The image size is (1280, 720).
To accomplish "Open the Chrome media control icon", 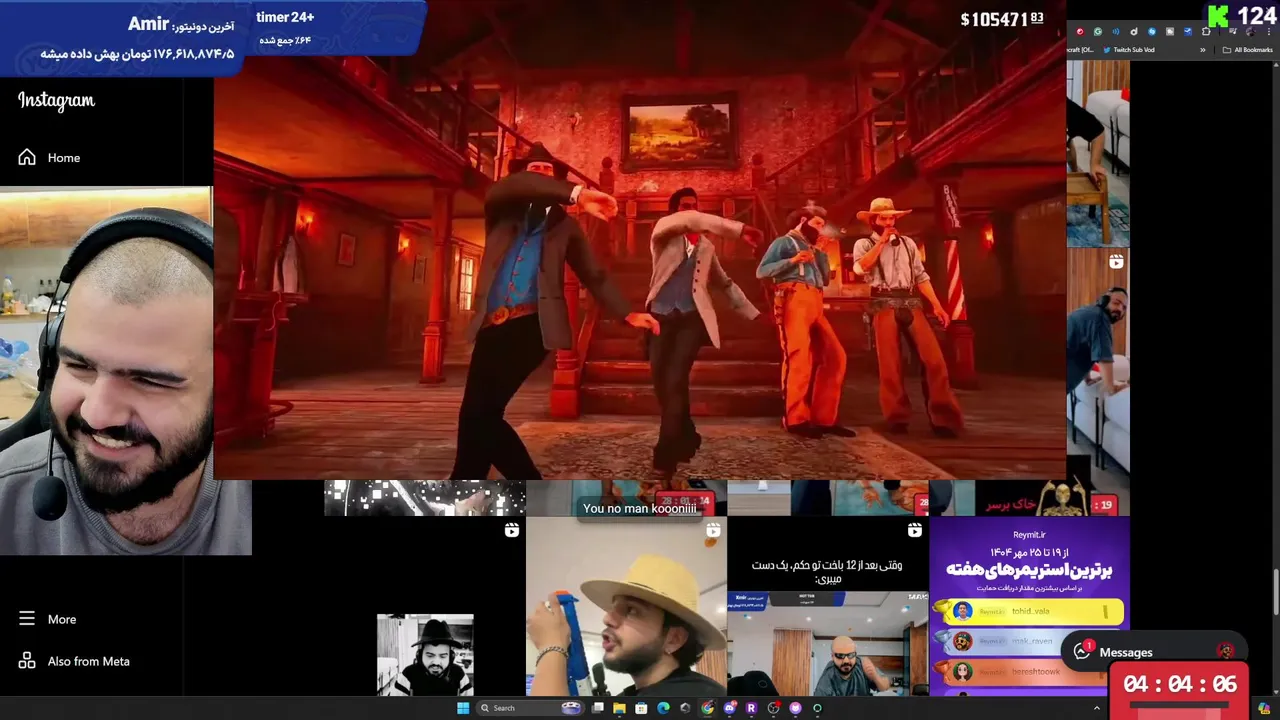I will pyautogui.click(x=1232, y=32).
